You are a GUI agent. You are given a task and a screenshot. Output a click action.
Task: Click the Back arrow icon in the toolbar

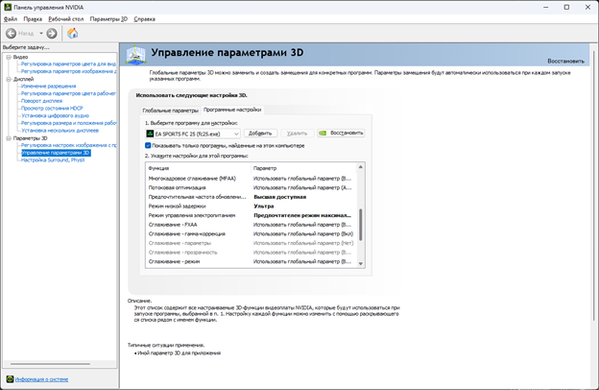pos(11,34)
